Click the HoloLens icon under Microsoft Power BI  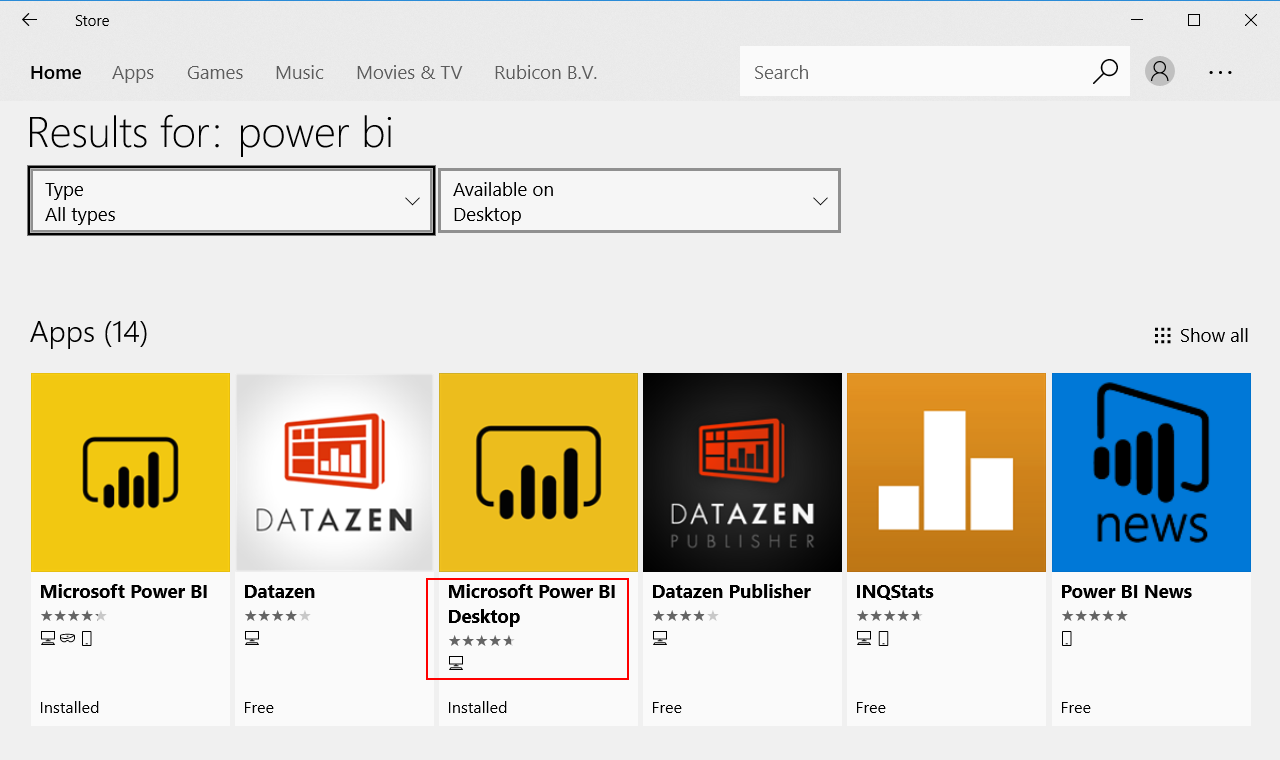click(x=66, y=638)
